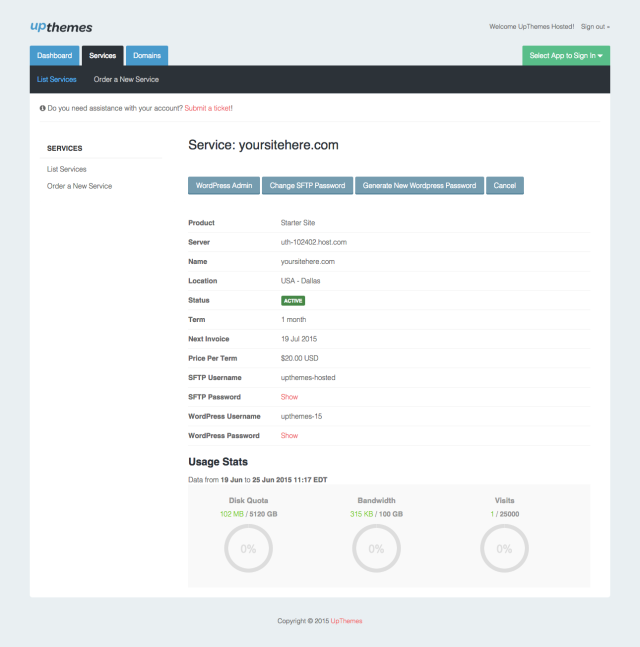640x647 pixels.
Task: Switch to the Domains tab
Action: (x=147, y=55)
